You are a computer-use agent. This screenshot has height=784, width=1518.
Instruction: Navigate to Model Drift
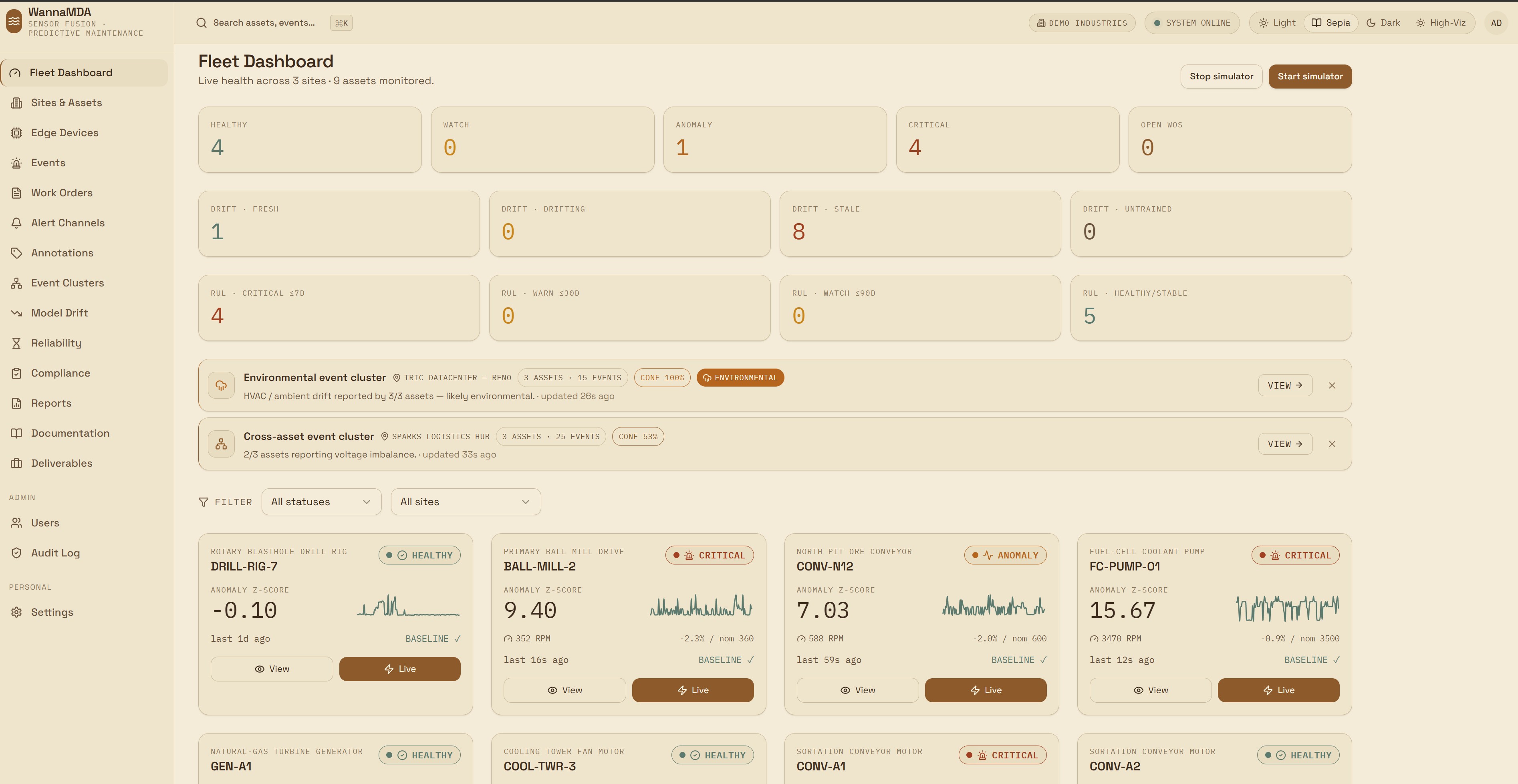pyautogui.click(x=84, y=313)
